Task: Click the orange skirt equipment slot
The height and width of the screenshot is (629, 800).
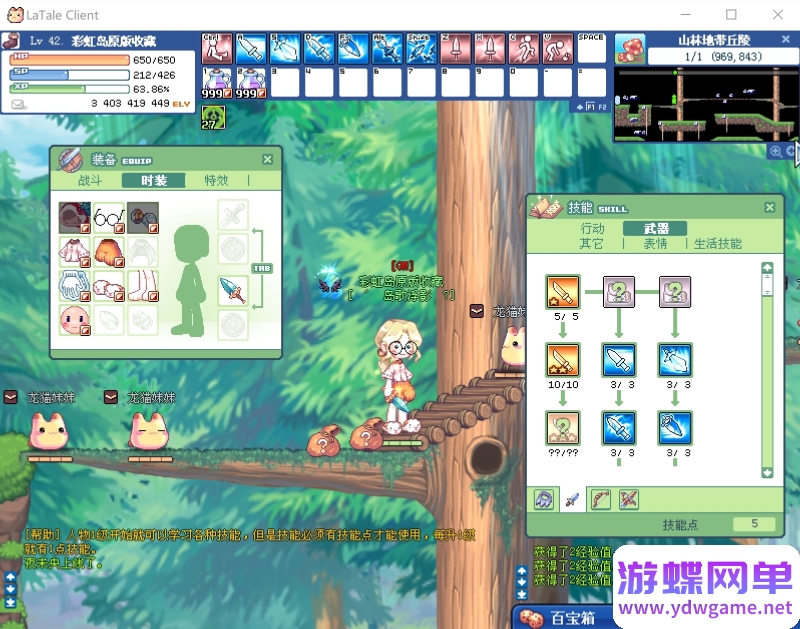Action: [x=108, y=250]
